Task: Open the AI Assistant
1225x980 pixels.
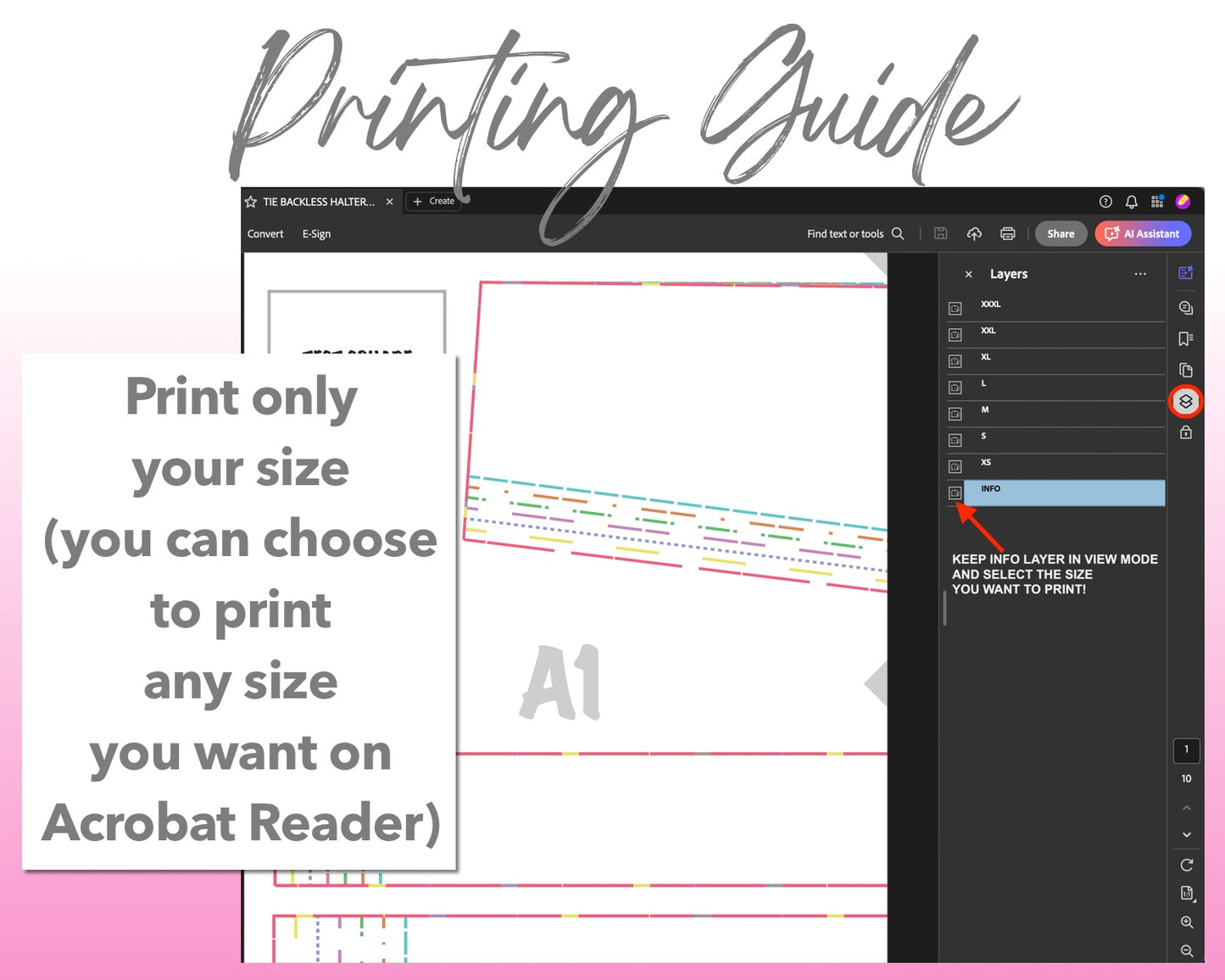Action: (1143, 233)
